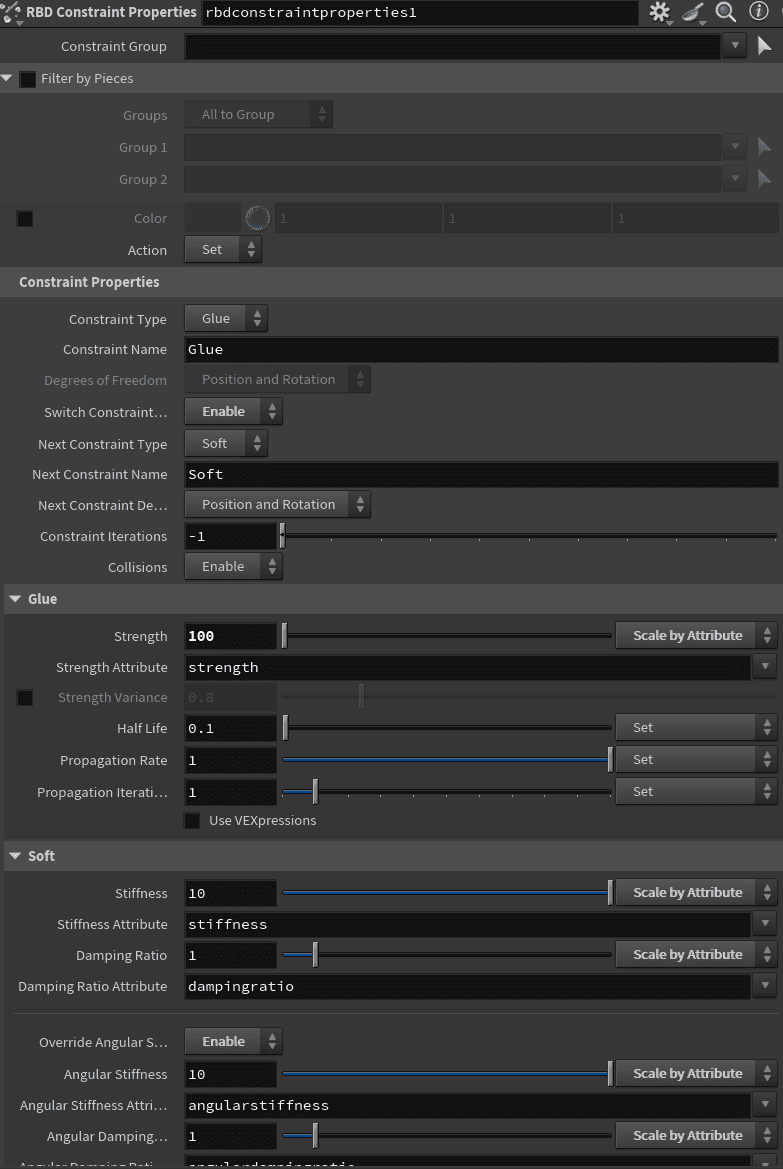Open Constraint Group dropdown arrow
This screenshot has width=783, height=1169.
[735, 46]
